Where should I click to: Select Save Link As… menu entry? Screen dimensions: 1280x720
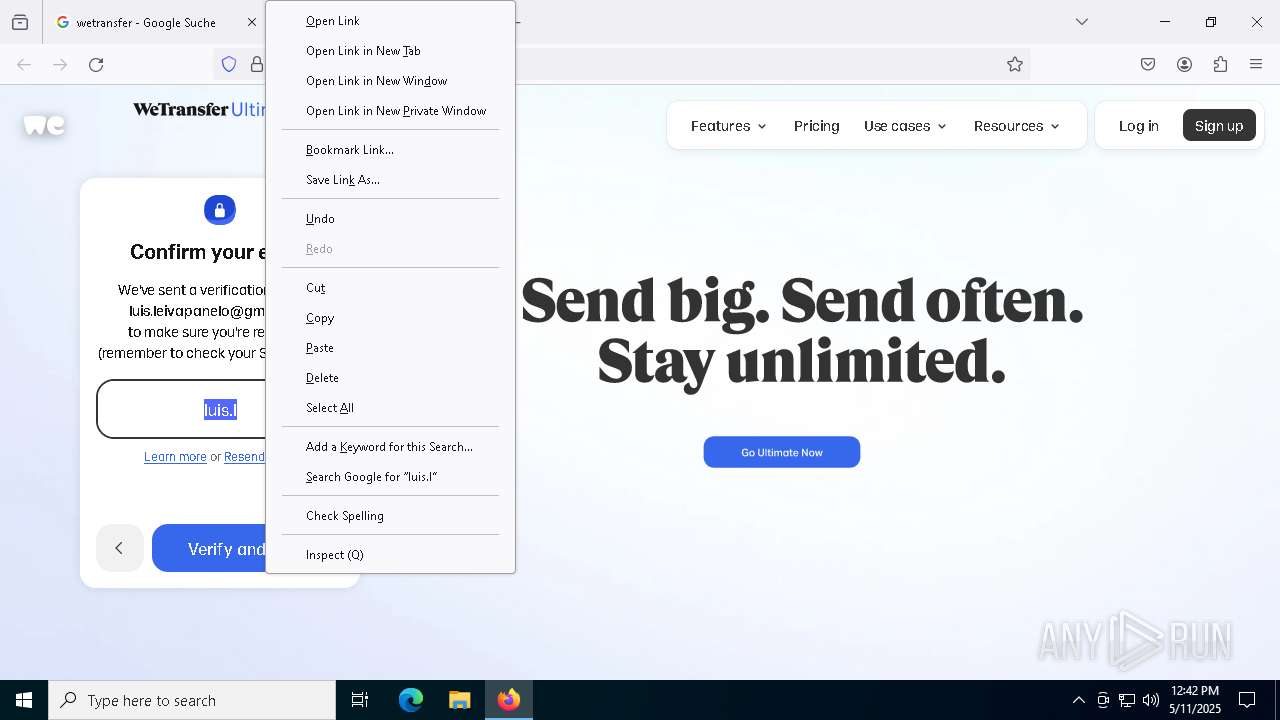tap(390, 180)
